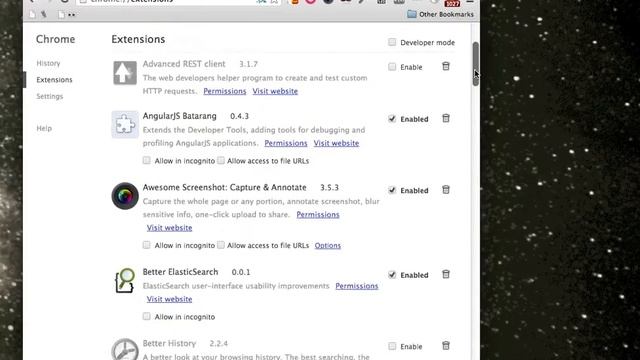Click the Advanced REST client arrow icon

coord(125,73)
